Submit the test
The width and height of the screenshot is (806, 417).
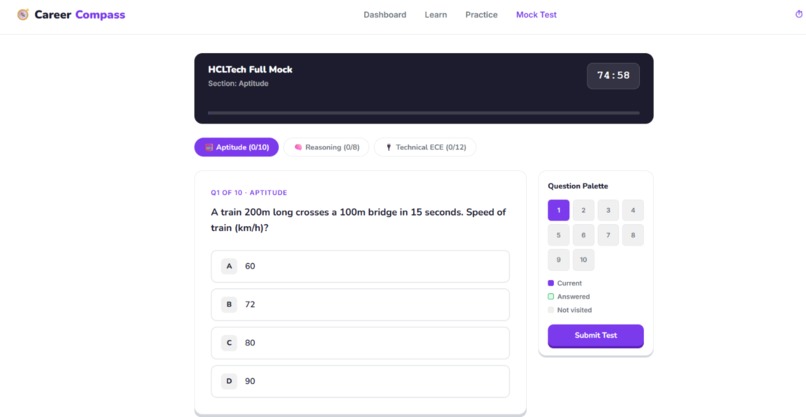[x=596, y=336]
